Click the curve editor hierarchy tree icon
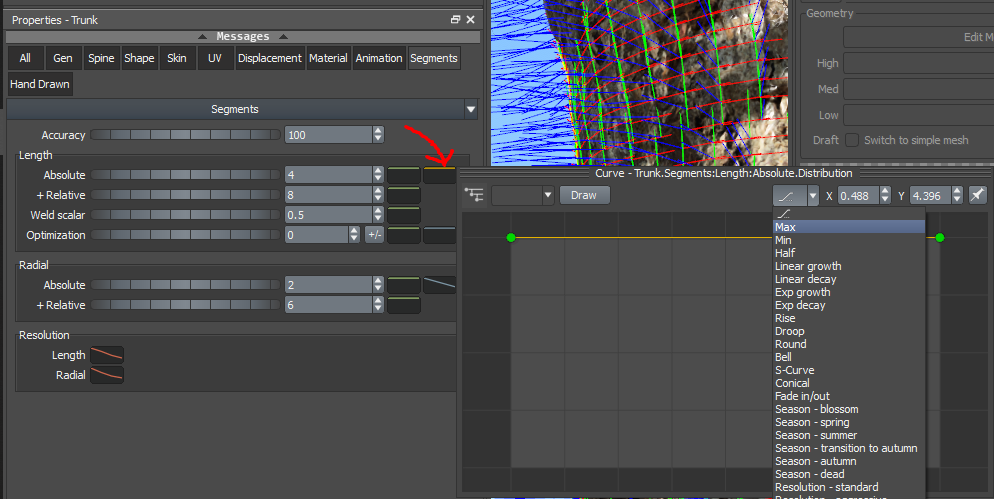Viewport: 994px width, 499px height. (x=474, y=195)
